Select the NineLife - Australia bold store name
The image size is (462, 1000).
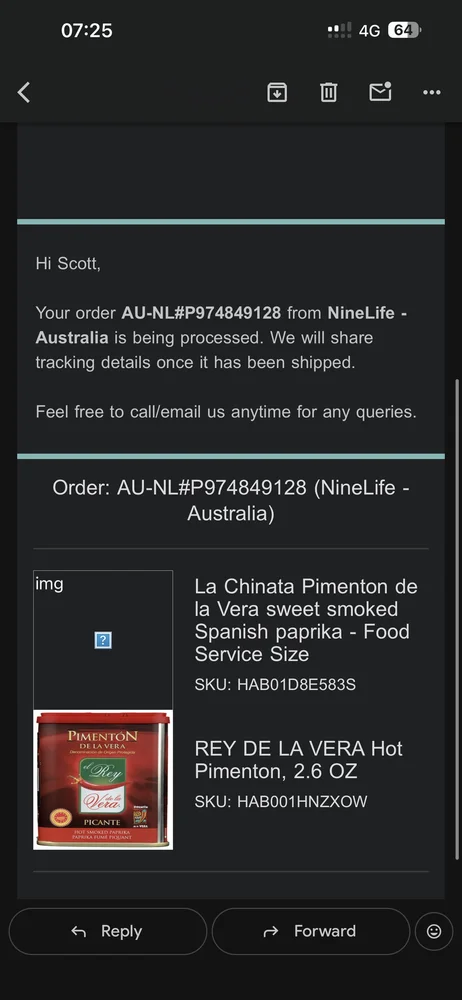point(221,325)
